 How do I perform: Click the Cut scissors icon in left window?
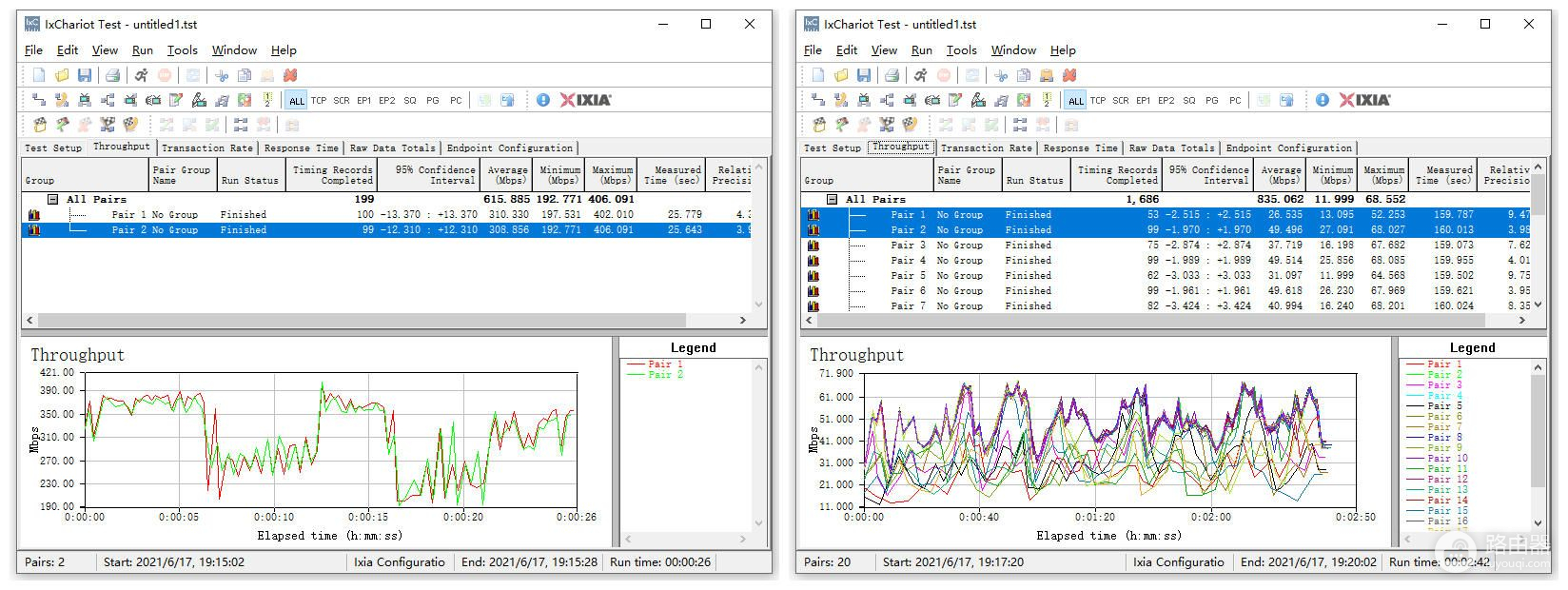pyautogui.click(x=222, y=75)
